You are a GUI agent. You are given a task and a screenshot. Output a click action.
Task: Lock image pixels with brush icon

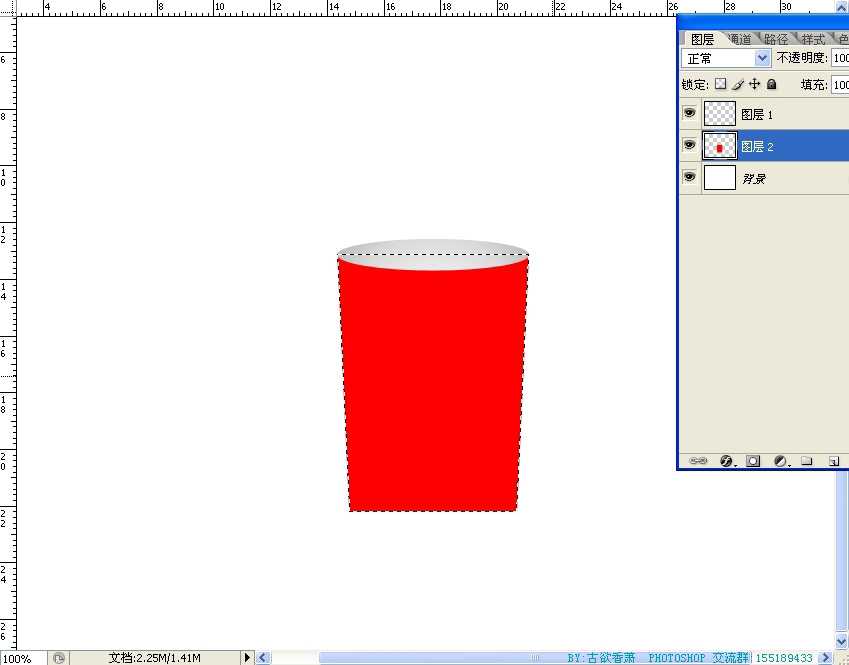coord(738,85)
